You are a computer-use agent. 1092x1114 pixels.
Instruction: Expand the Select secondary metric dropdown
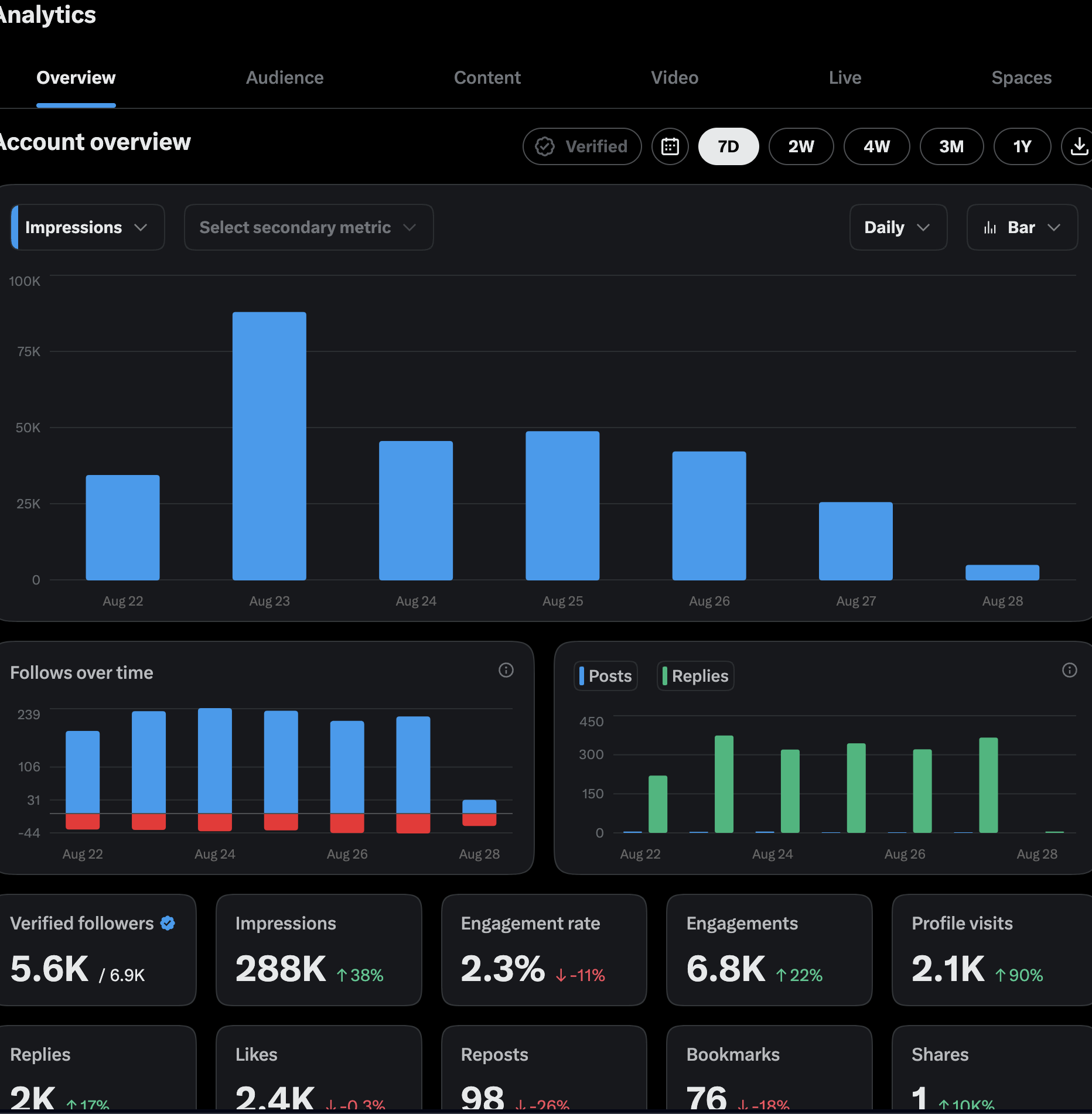pos(309,227)
